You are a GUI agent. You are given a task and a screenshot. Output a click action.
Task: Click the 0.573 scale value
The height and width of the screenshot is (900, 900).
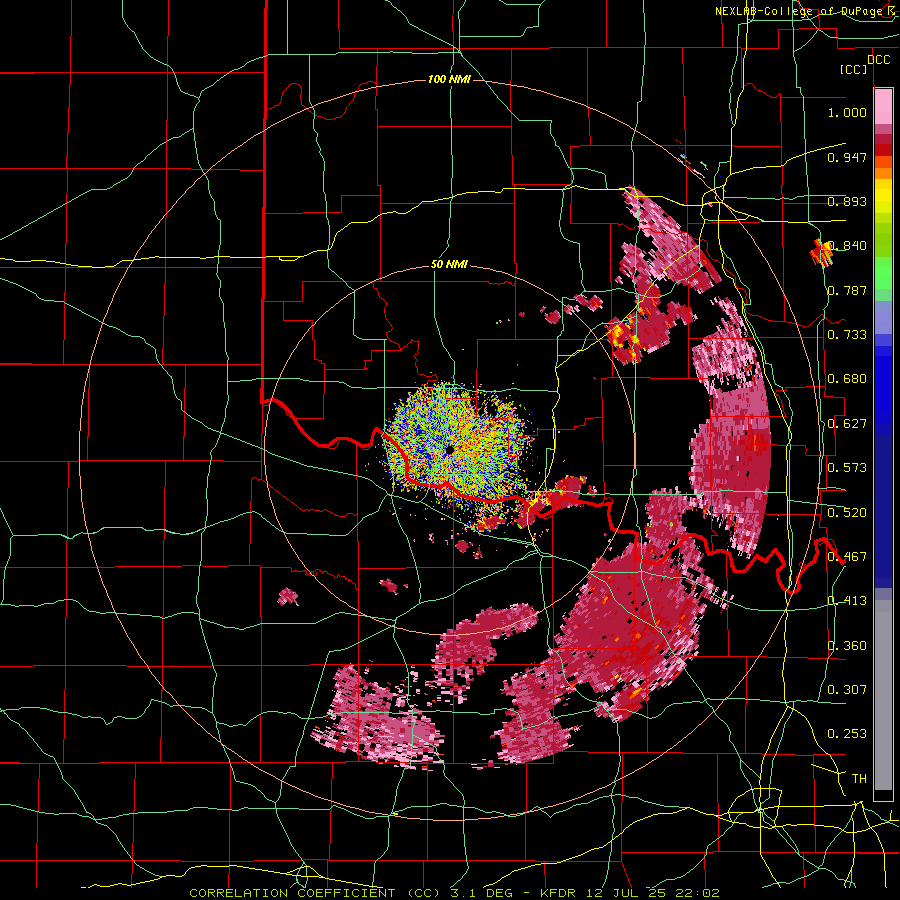847,468
